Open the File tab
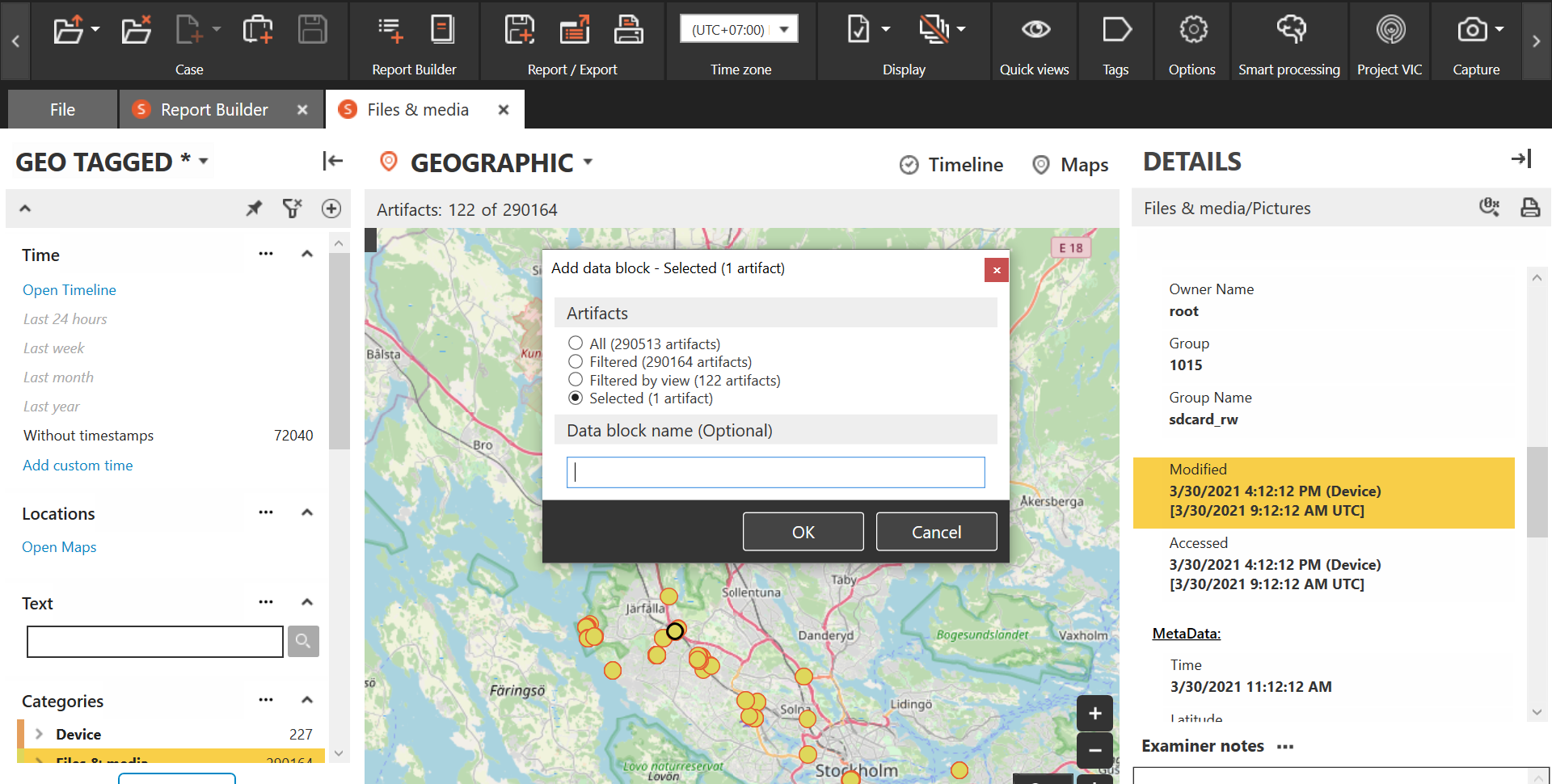 61,108
